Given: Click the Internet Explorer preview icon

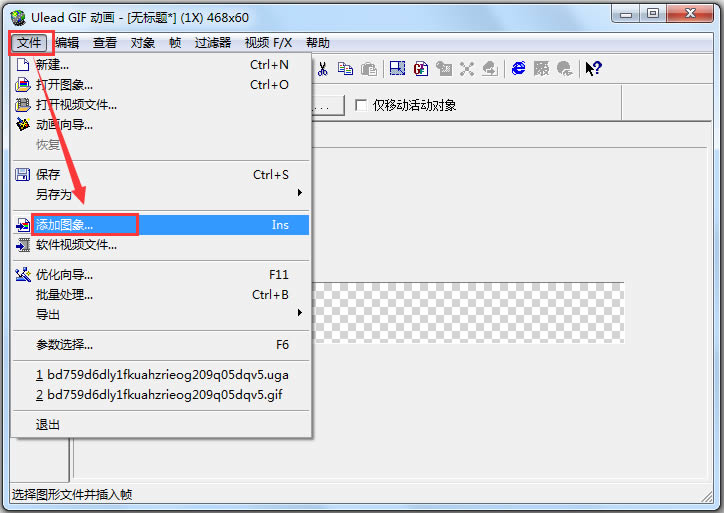Looking at the screenshot, I should [519, 69].
